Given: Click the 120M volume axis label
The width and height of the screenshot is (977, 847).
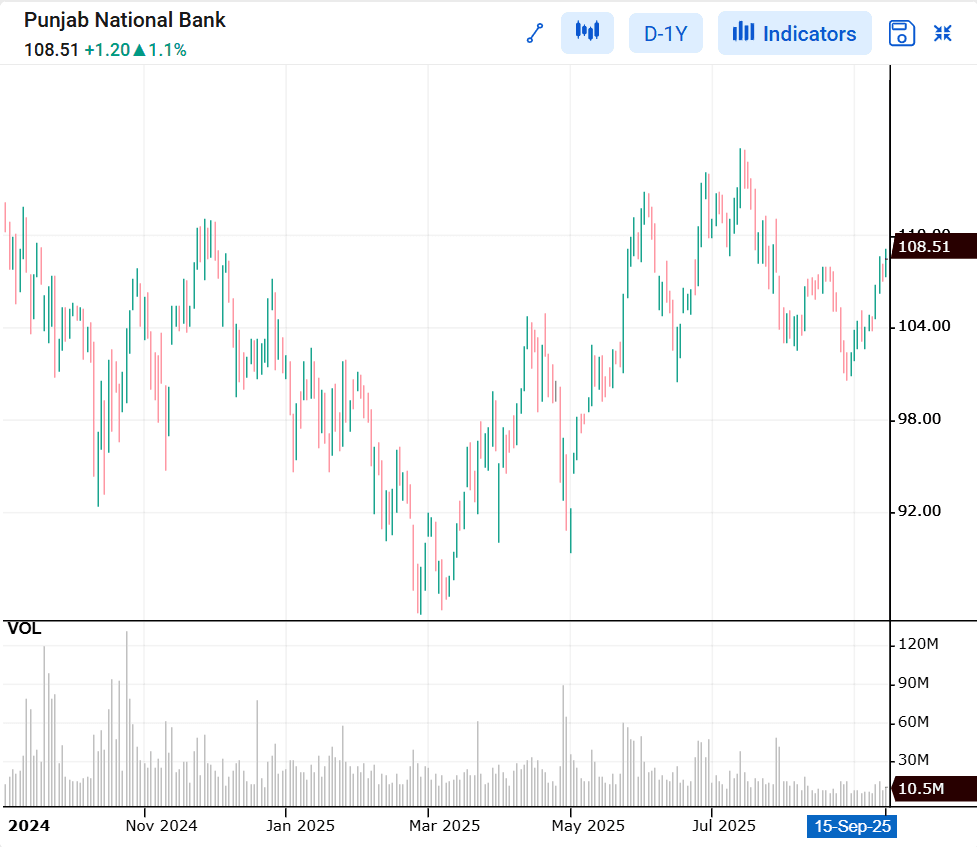Looking at the screenshot, I should [x=918, y=644].
